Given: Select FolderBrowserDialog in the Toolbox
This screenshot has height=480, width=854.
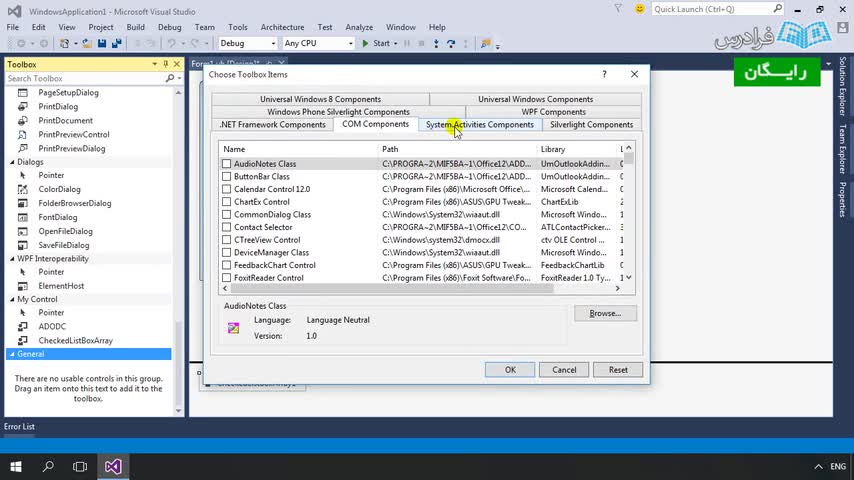Looking at the screenshot, I should [75, 203].
